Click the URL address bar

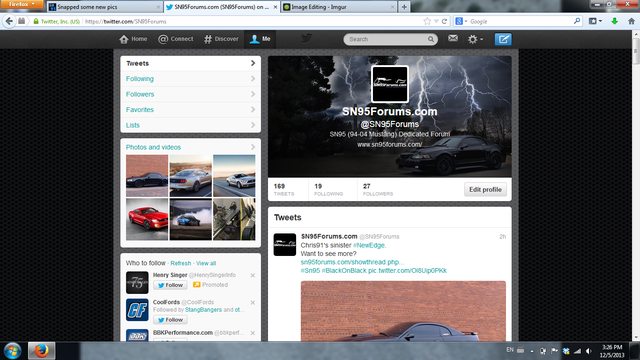click(x=253, y=21)
